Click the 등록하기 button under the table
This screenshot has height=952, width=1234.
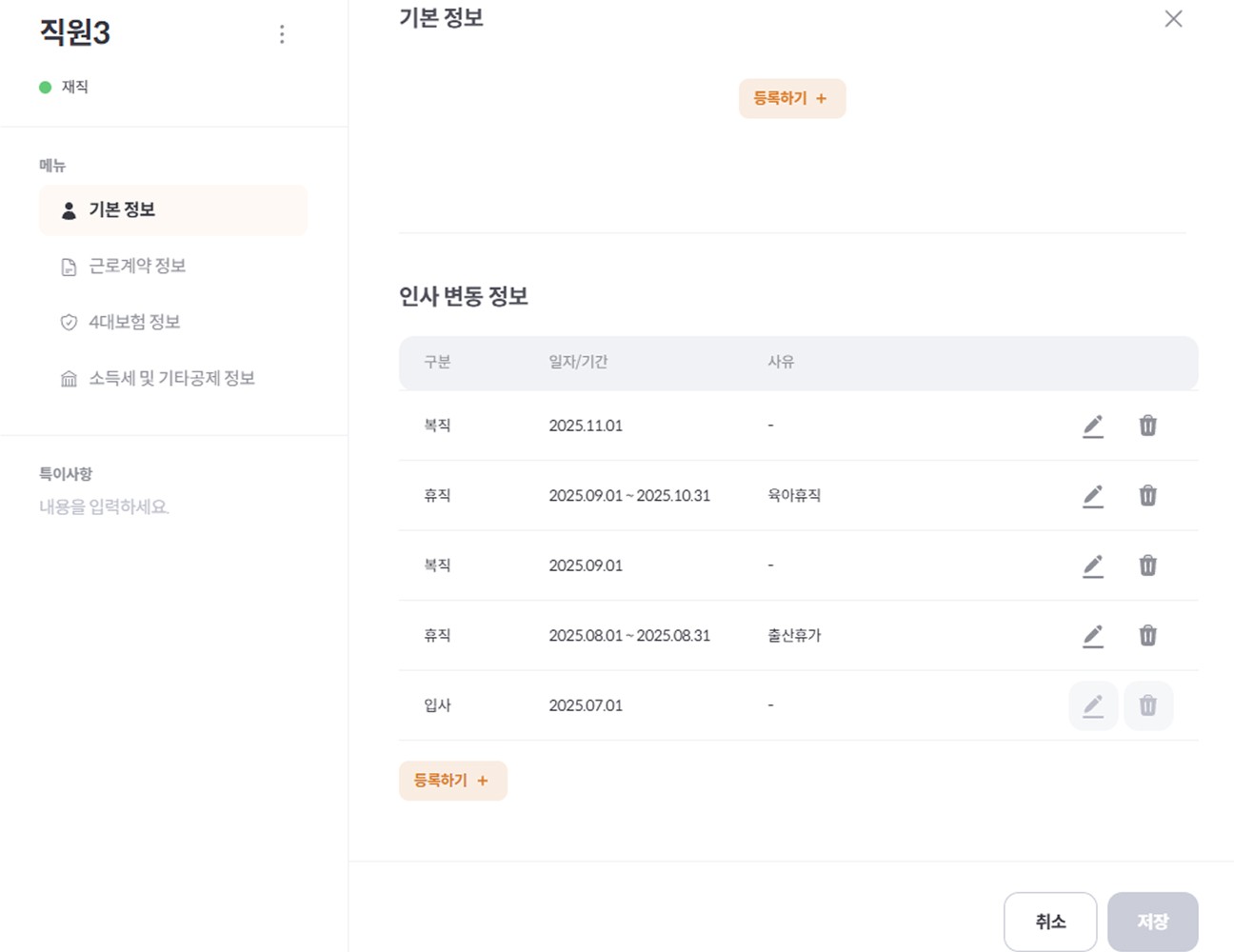452,780
